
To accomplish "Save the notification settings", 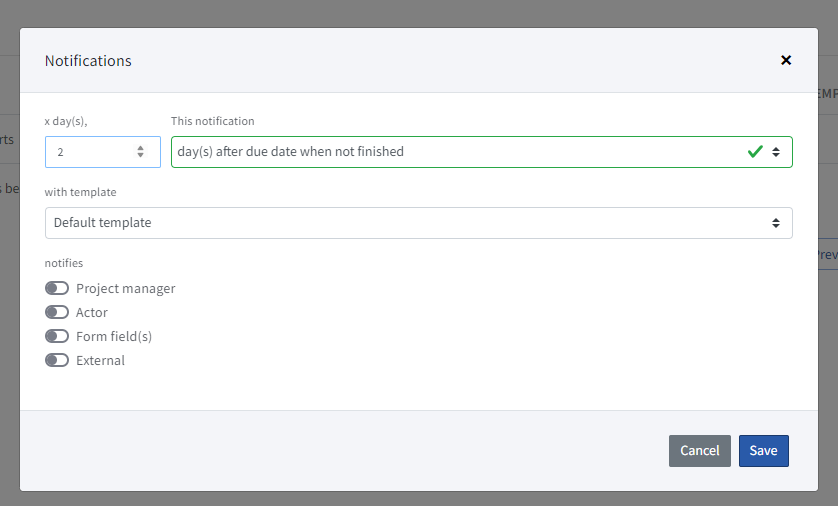I will tap(763, 450).
